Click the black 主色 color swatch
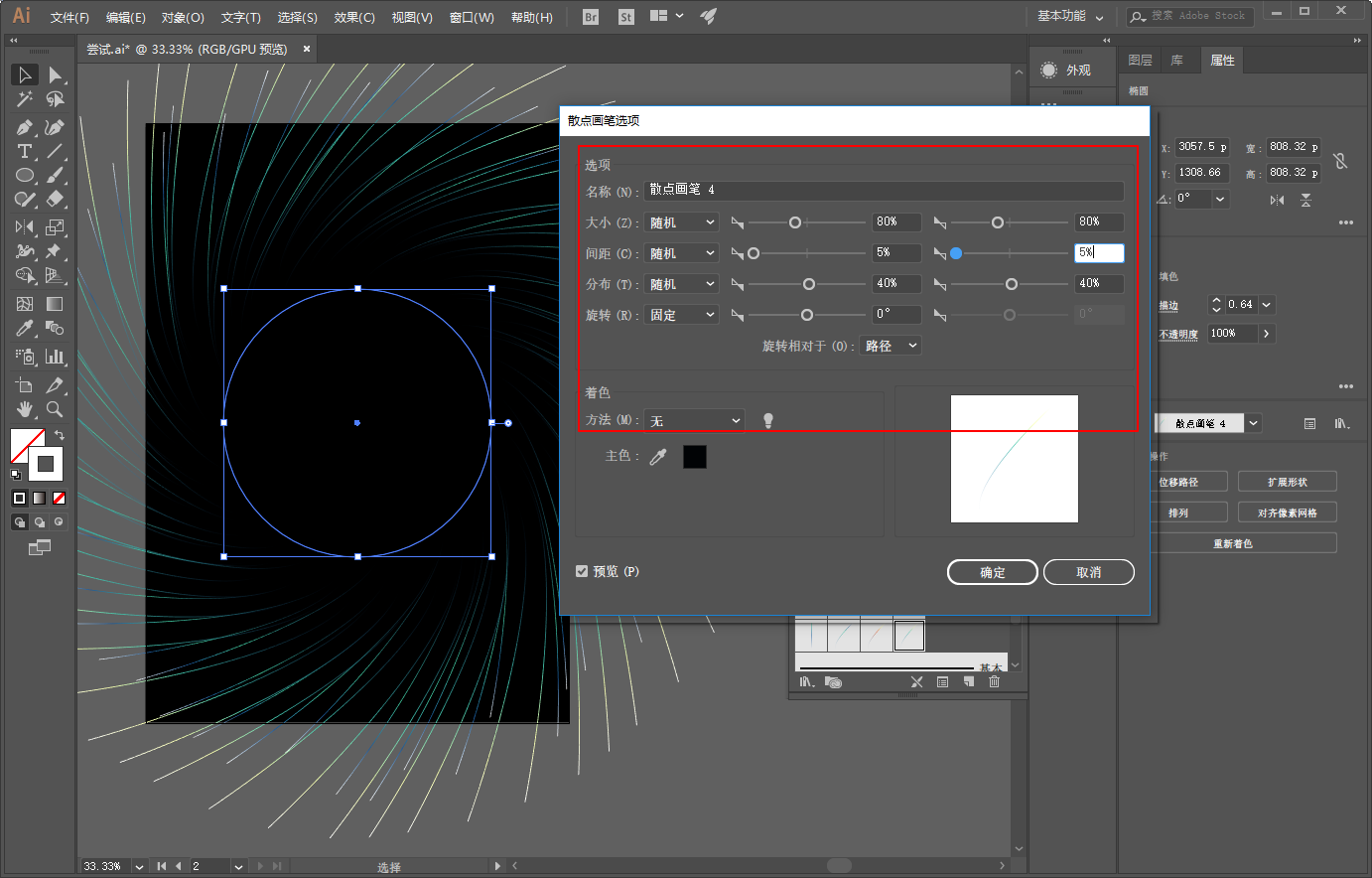This screenshot has width=1372, height=878. (x=695, y=457)
